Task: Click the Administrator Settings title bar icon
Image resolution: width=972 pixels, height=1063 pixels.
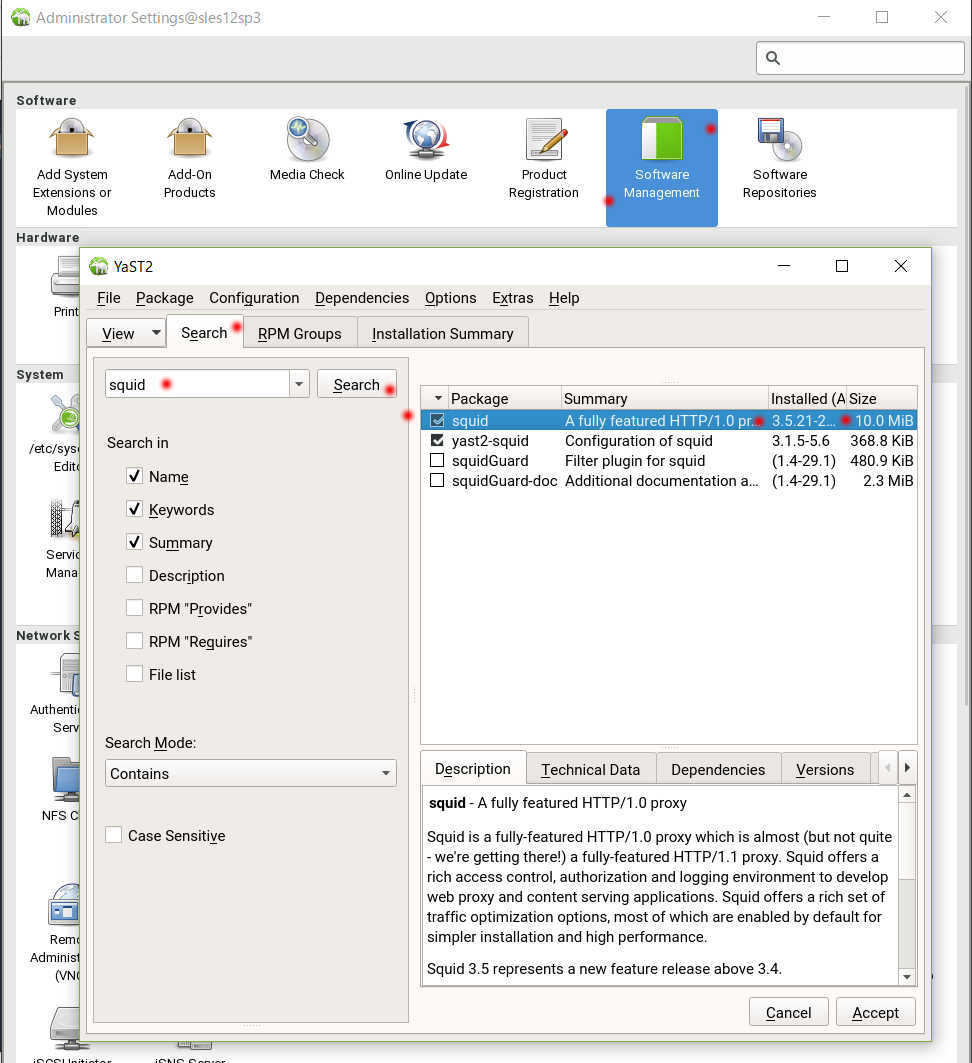Action: (20, 17)
